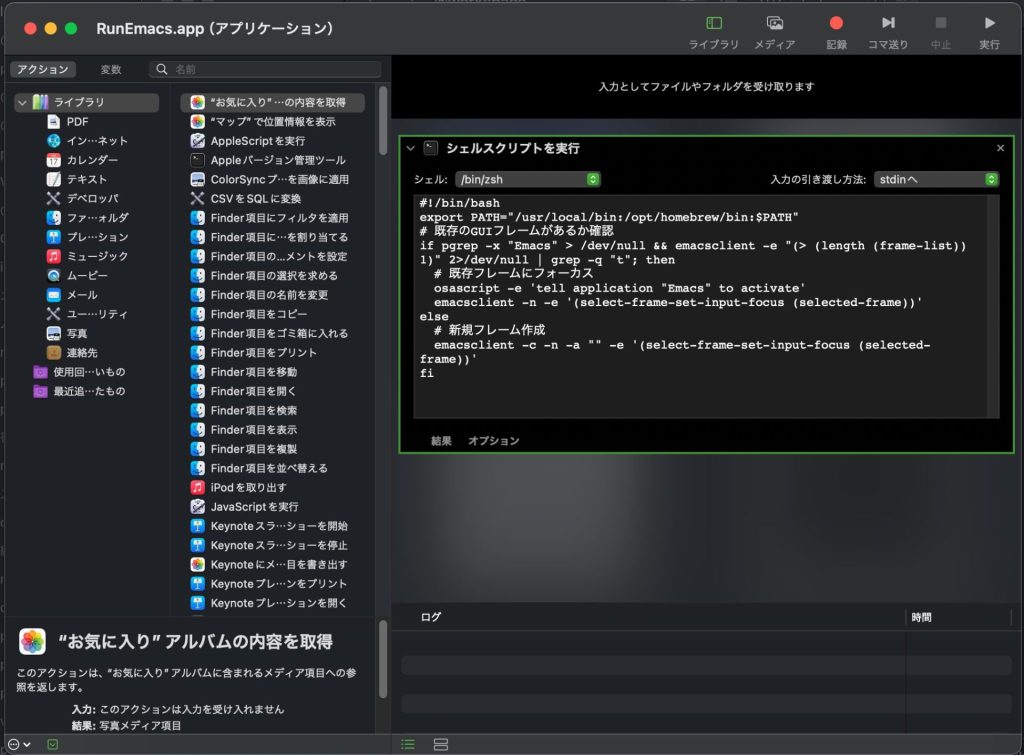Image resolution: width=1024 pixels, height=755 pixels.
Task: Click the action list vertical scrollbar
Action: tap(383, 121)
